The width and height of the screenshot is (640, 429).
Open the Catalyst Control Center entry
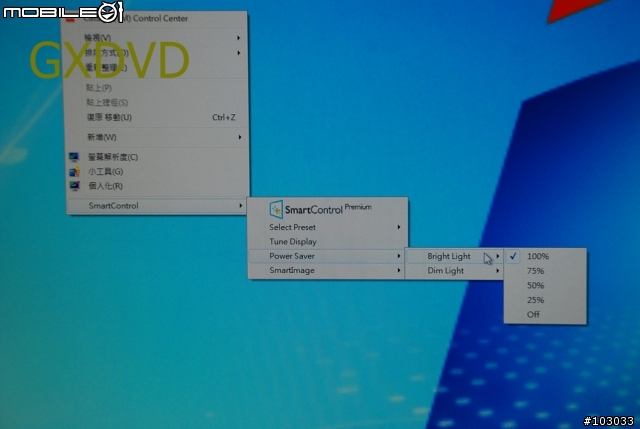tap(155, 19)
